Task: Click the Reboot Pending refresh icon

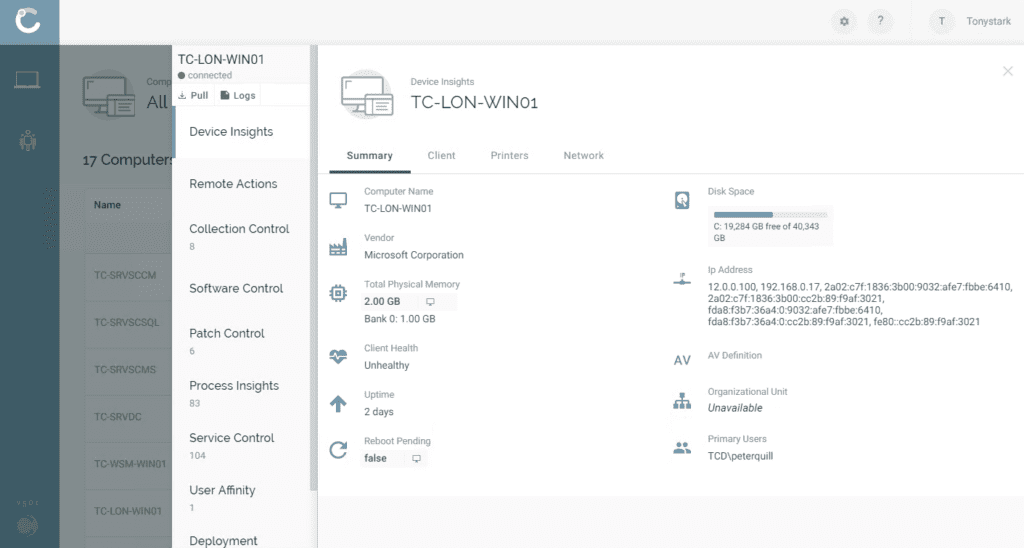Action: [338, 449]
